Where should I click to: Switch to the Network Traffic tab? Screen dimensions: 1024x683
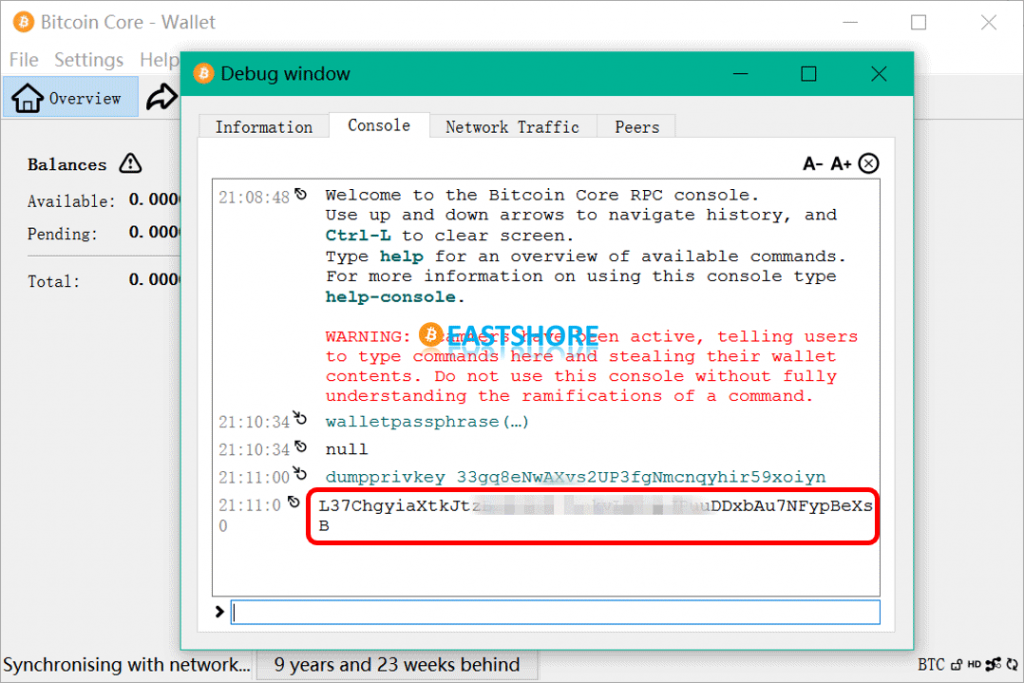(x=512, y=127)
